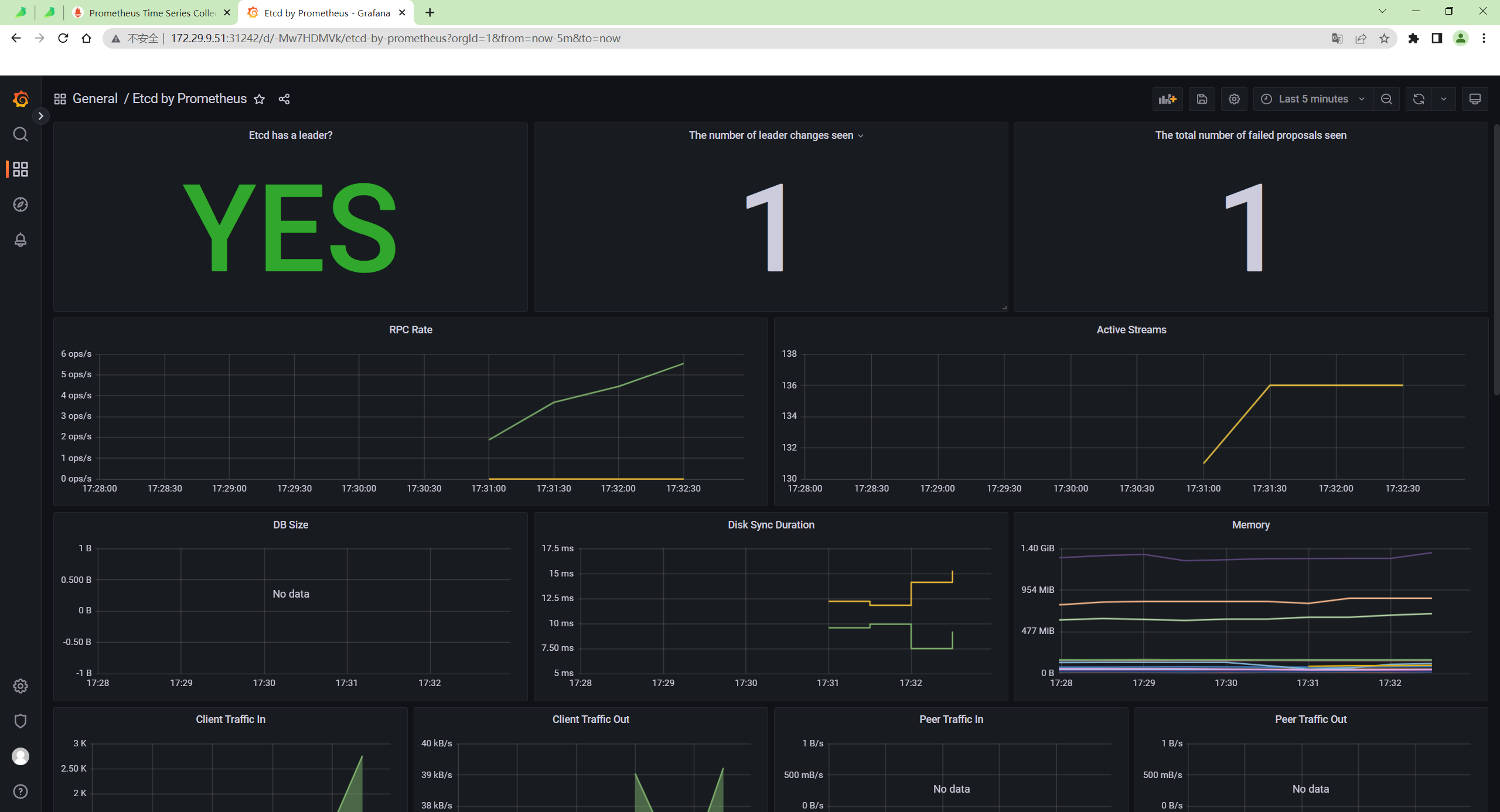This screenshot has width=1500, height=812.
Task: Open the Alerting bell icon
Action: click(21, 240)
